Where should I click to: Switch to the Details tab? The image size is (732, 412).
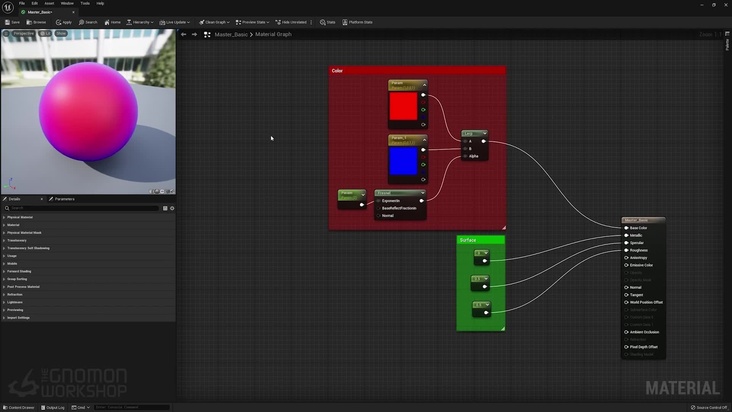coord(14,199)
